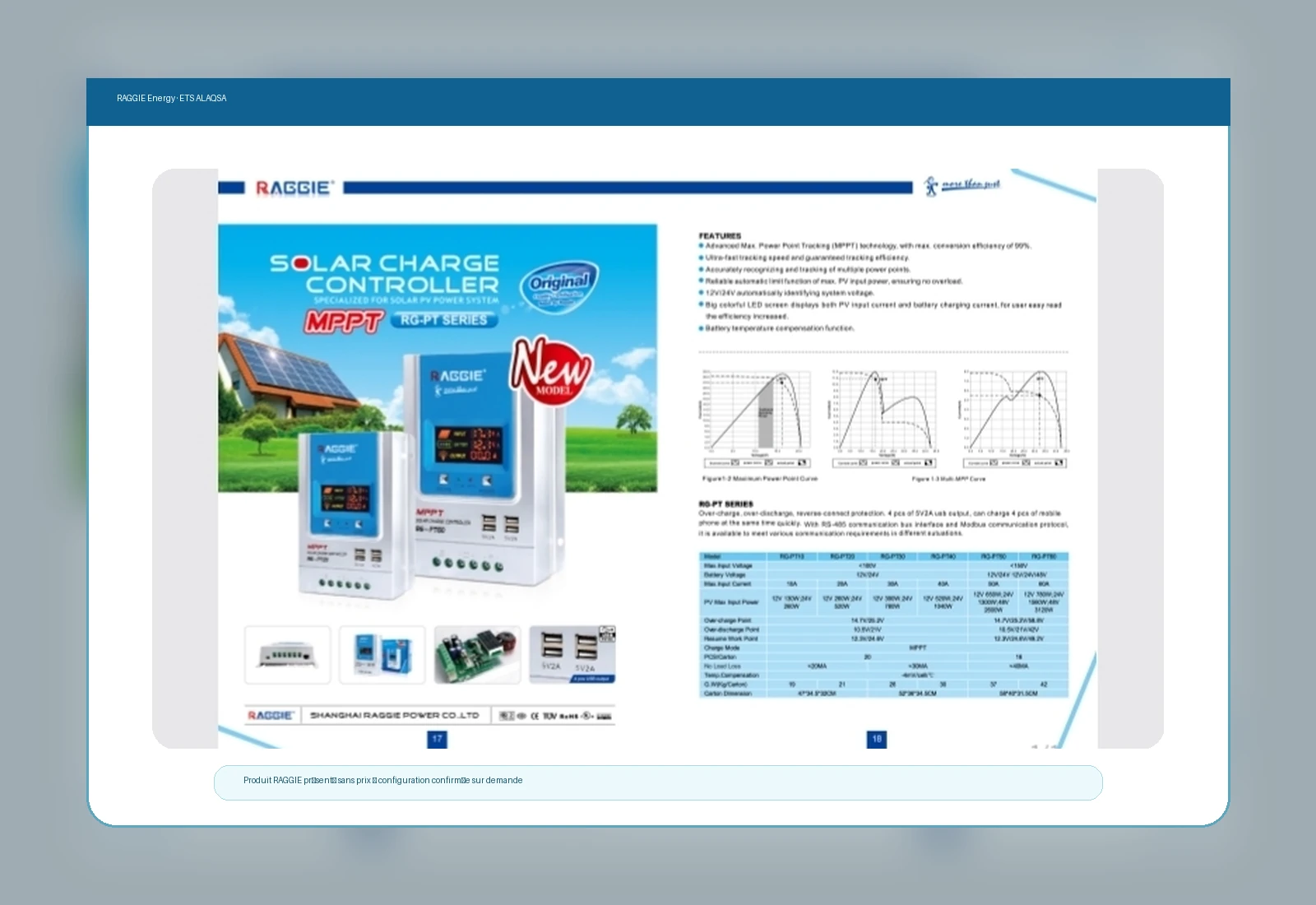Image resolution: width=1316 pixels, height=905 pixels.
Task: Click the rightmost Multi-MPP curve graph
Action: click(1014, 420)
